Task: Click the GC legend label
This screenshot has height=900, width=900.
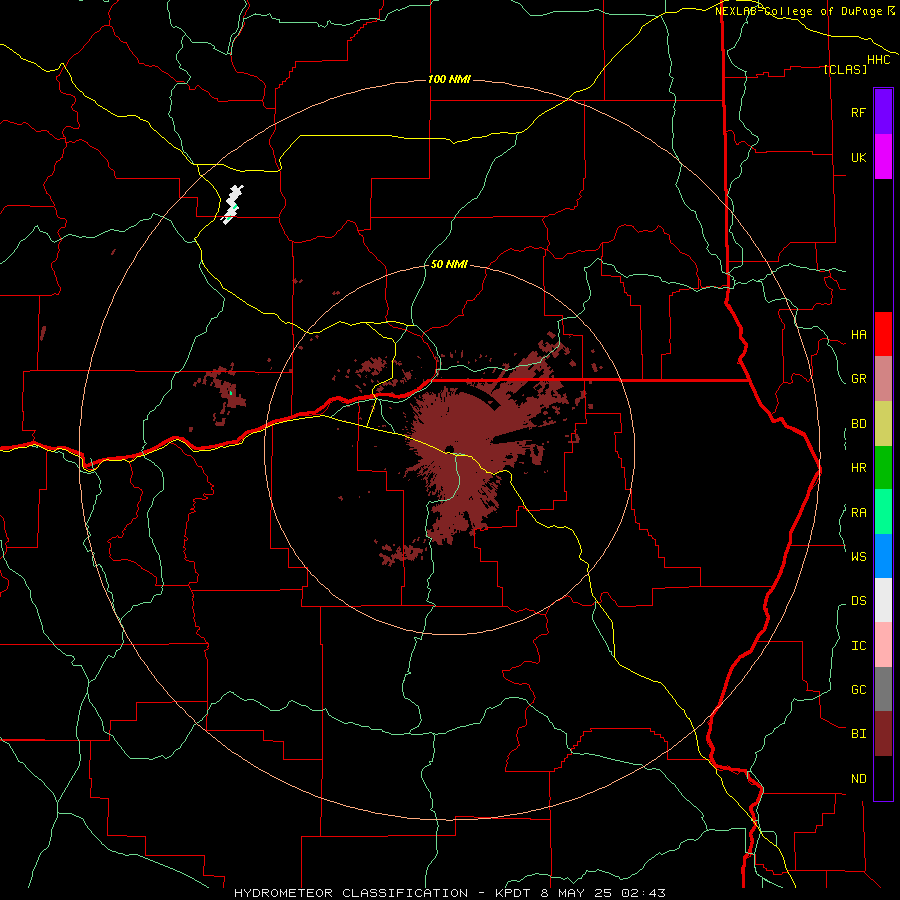Action: (x=859, y=690)
